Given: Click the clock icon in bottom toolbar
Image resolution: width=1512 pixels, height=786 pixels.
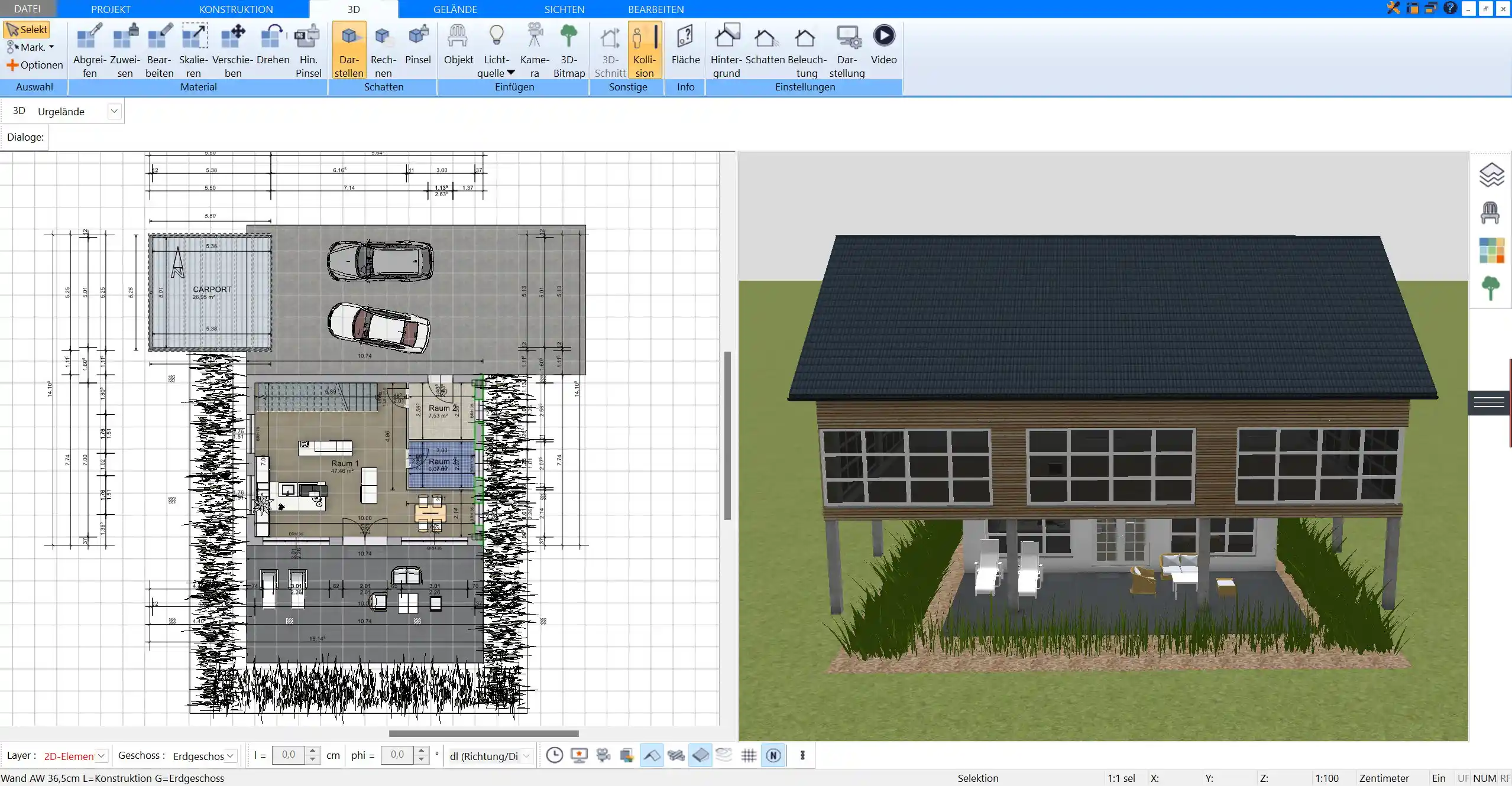Looking at the screenshot, I should tap(554, 755).
